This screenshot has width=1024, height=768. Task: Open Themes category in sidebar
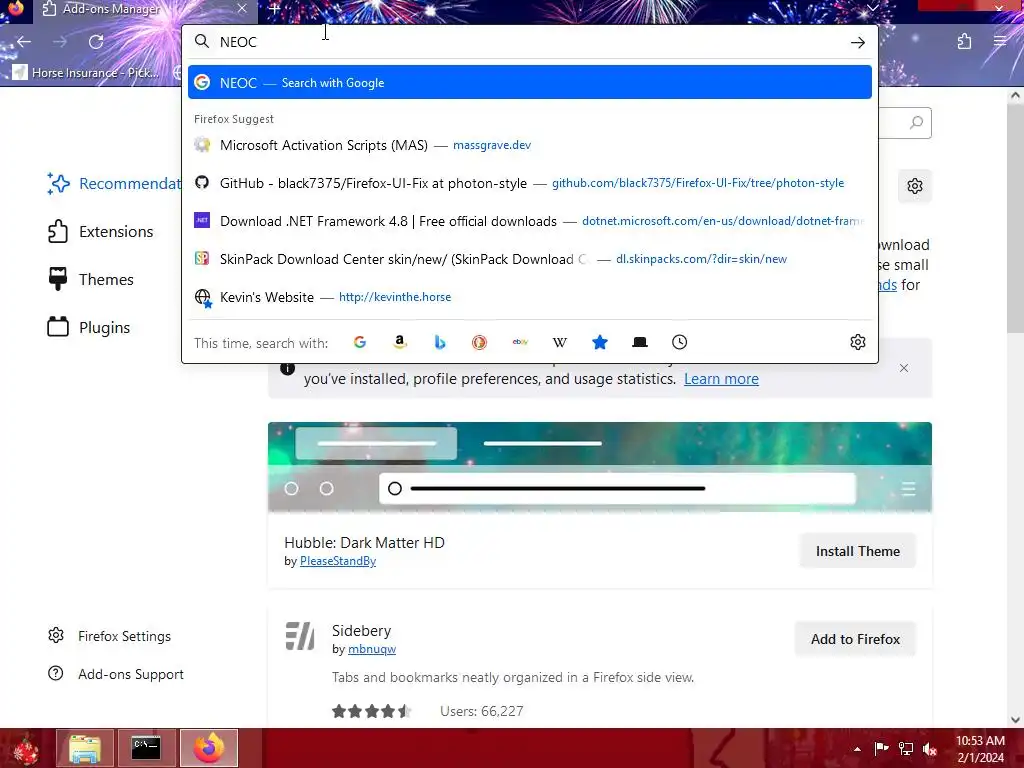pos(91,280)
